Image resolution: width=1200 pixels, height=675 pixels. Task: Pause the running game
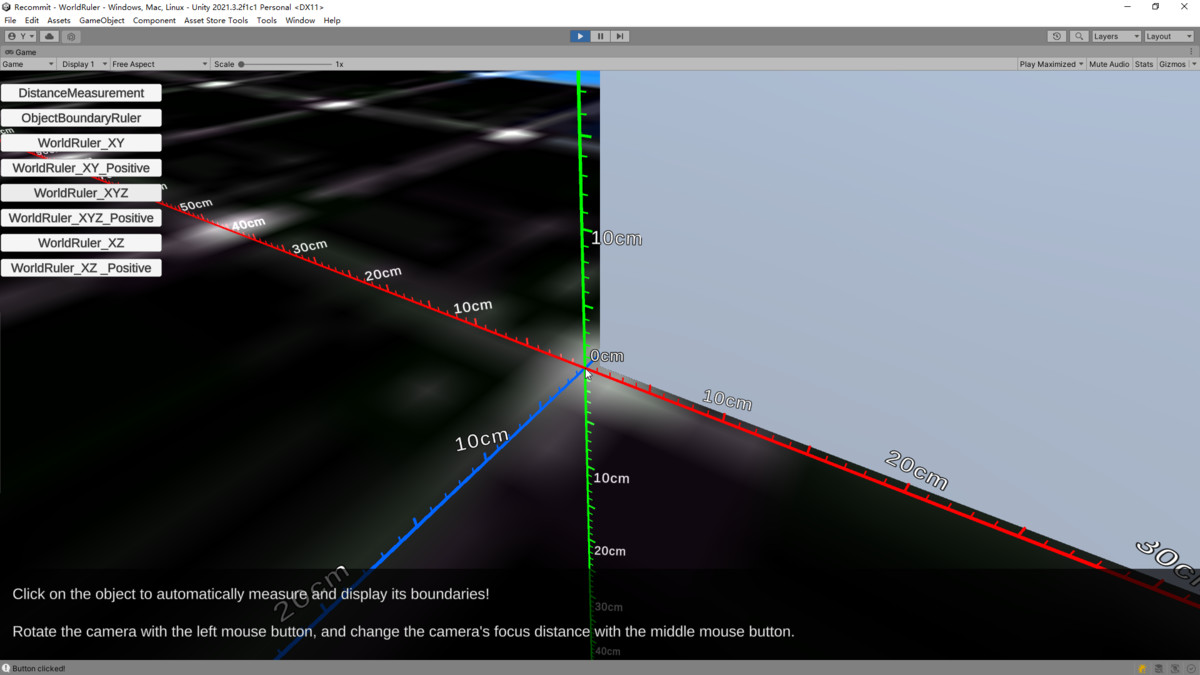pyautogui.click(x=600, y=36)
